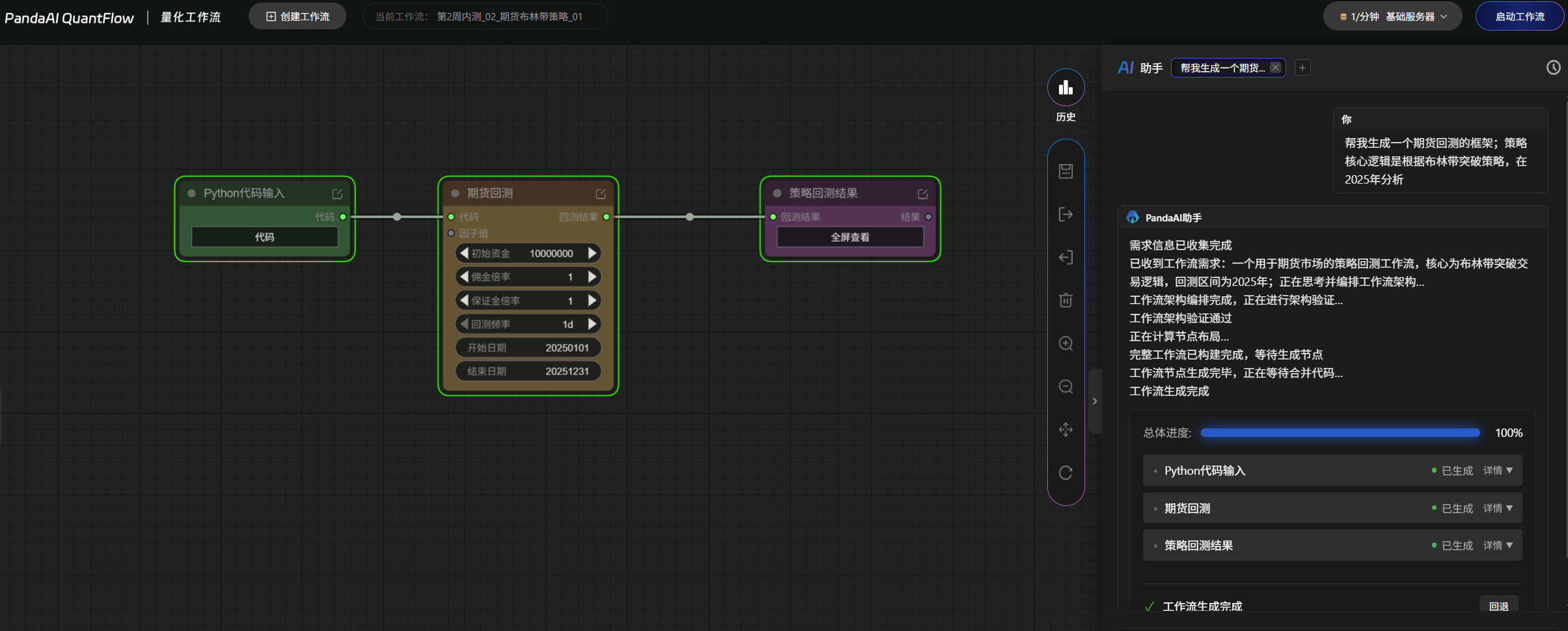Click the PandaAI助手 avatar icon

coord(1133,217)
